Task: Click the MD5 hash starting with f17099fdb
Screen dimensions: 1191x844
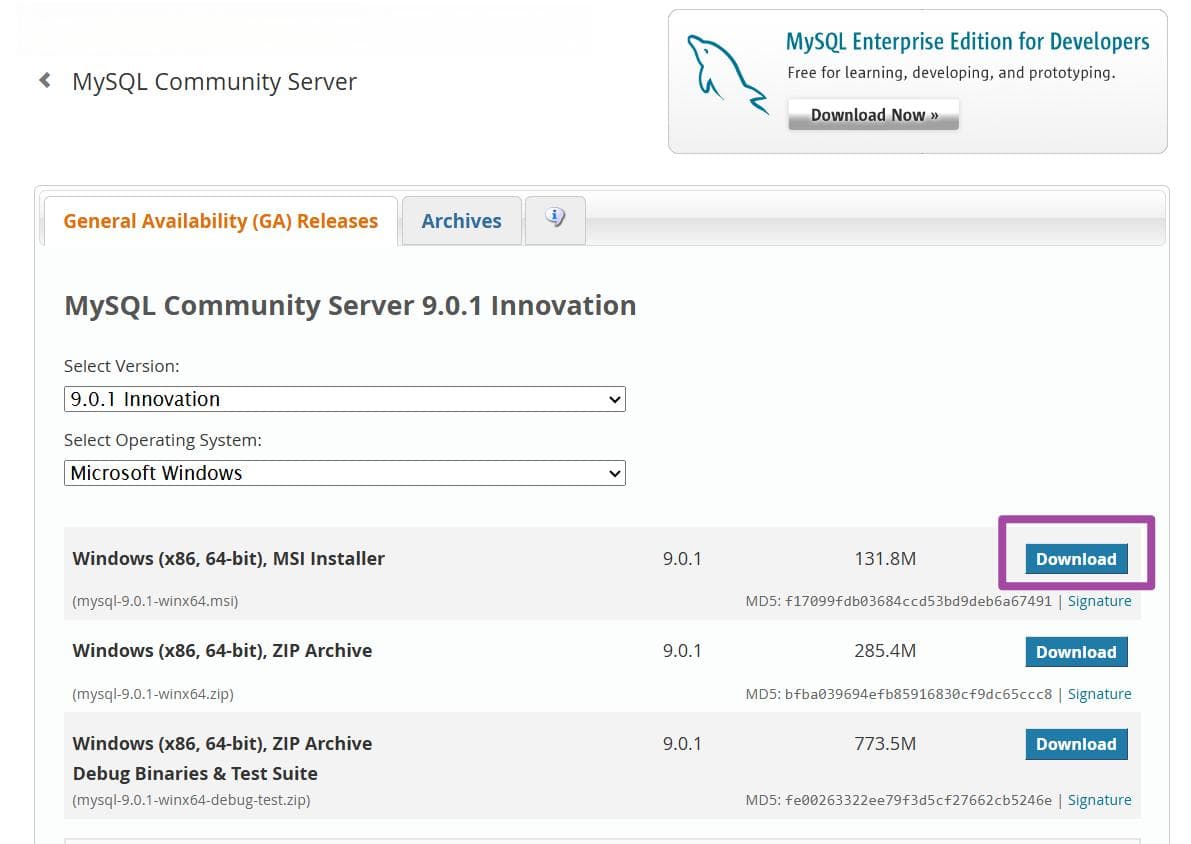Action: click(918, 601)
